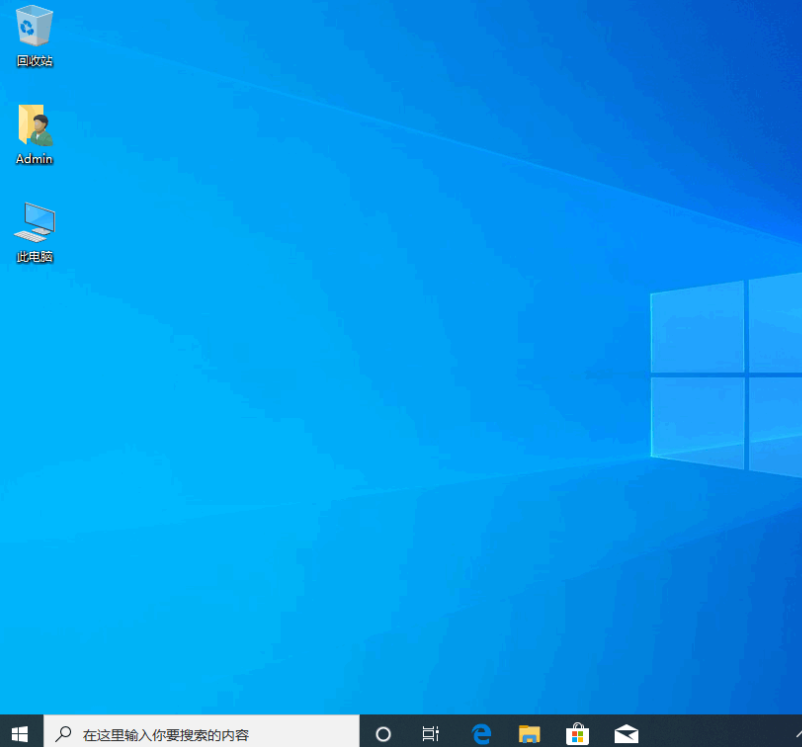Launch Microsoft Edge from the taskbar

click(x=481, y=732)
